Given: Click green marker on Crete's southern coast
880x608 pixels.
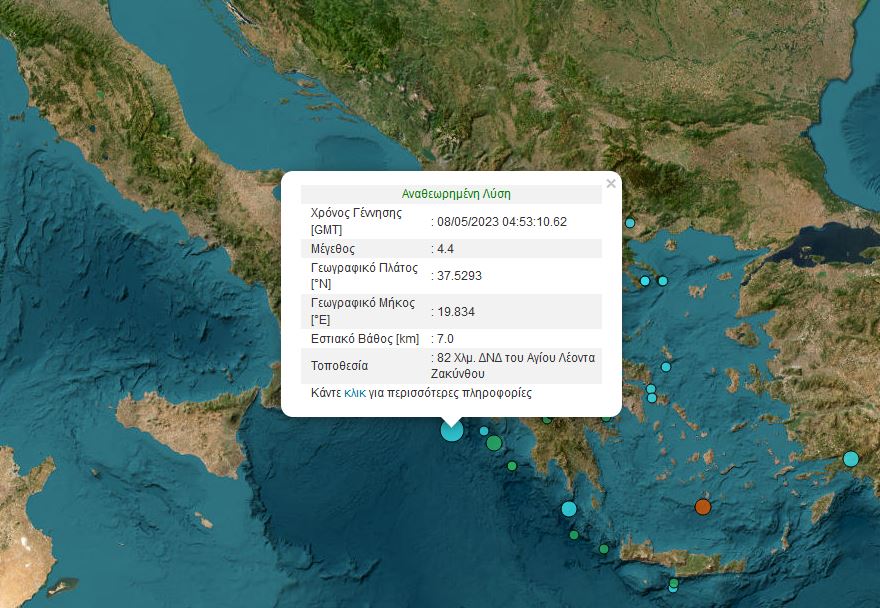Looking at the screenshot, I should point(674,583).
